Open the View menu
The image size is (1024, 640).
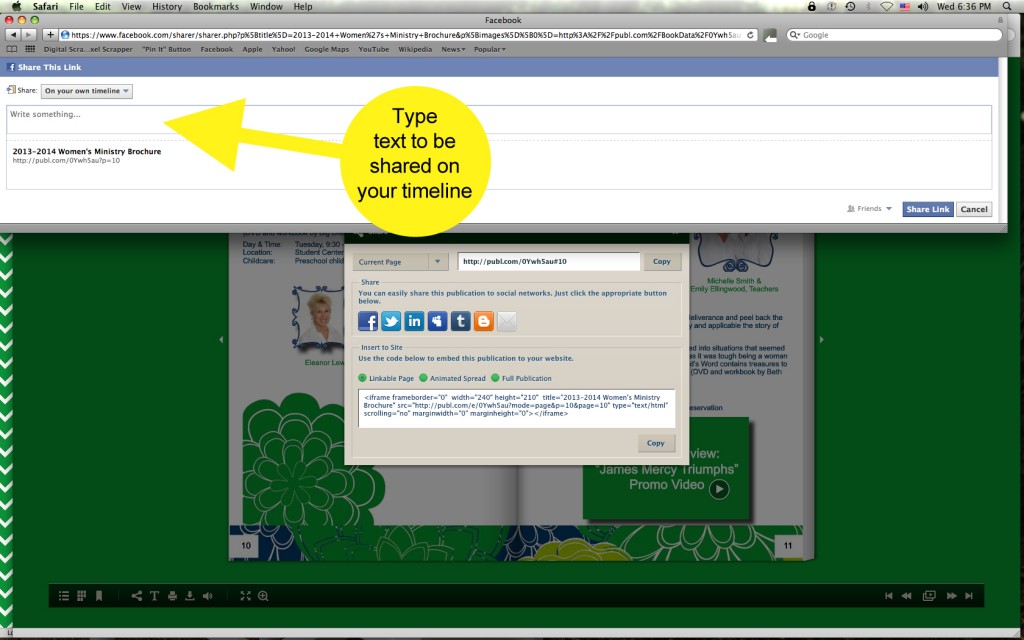click(x=131, y=7)
